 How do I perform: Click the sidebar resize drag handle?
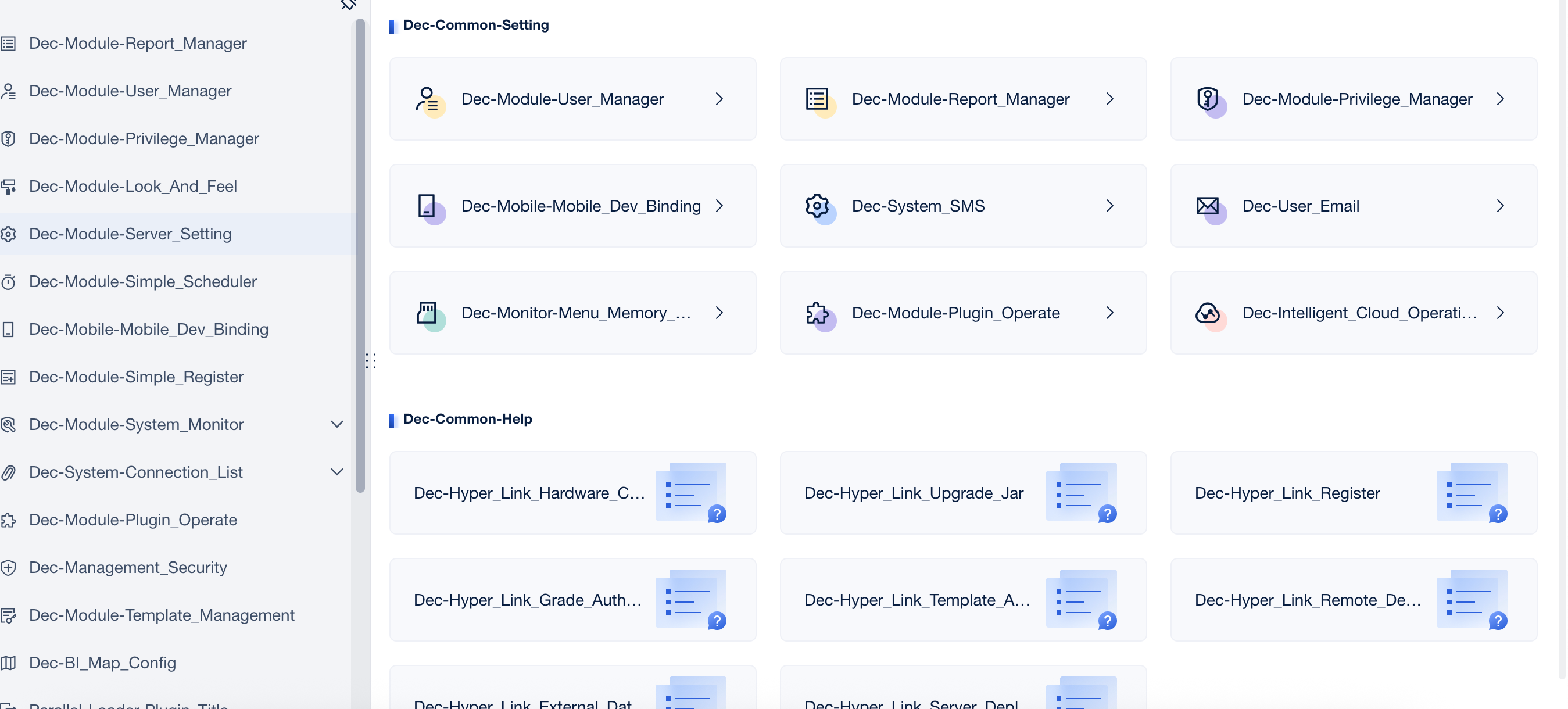[x=371, y=361]
